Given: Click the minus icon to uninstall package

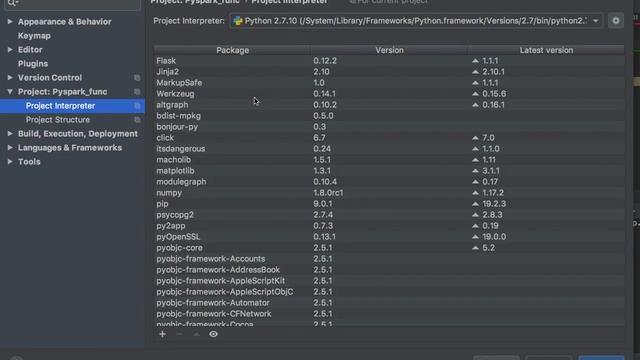Looking at the screenshot, I should coord(179,334).
